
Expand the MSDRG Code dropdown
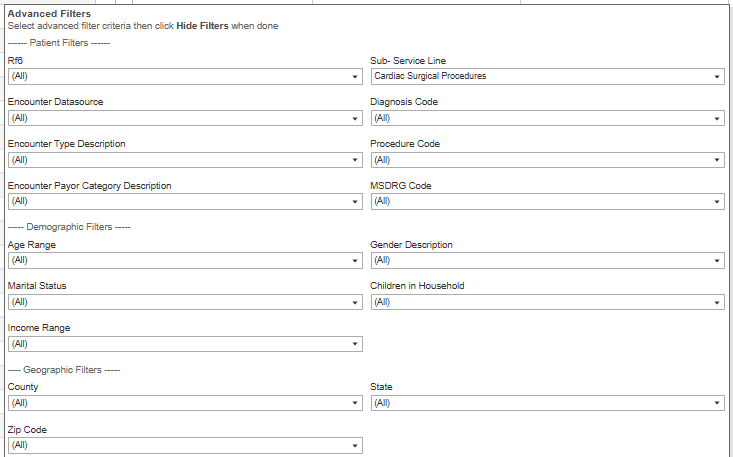(x=546, y=202)
